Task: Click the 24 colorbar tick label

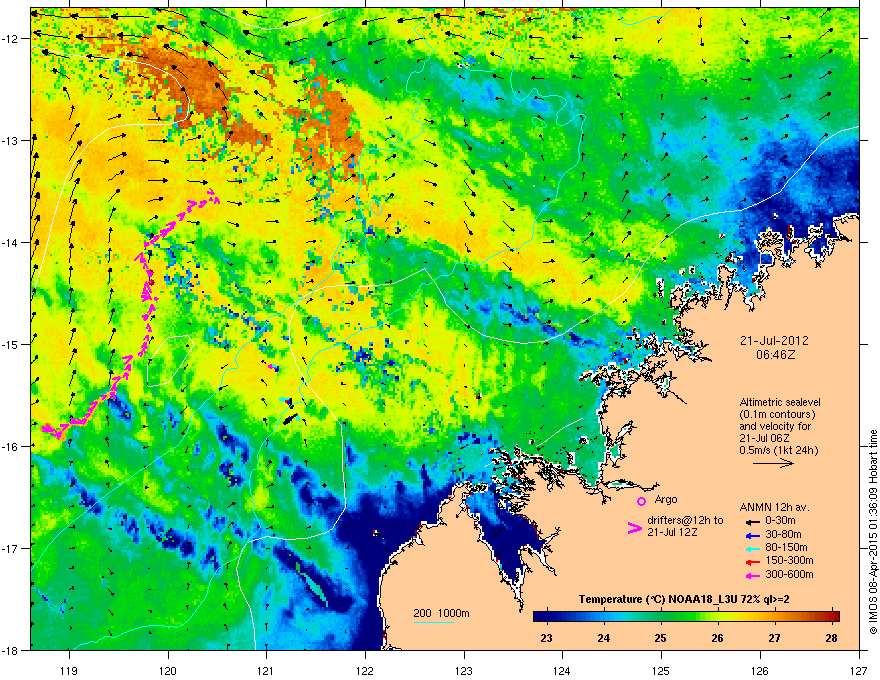Action: click(x=603, y=638)
